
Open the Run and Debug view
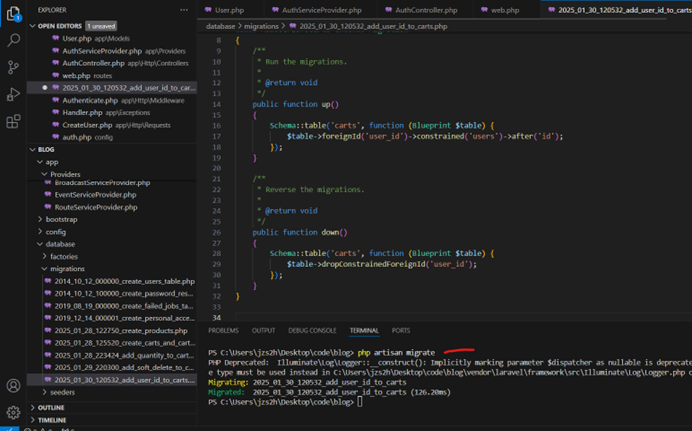tap(13, 95)
